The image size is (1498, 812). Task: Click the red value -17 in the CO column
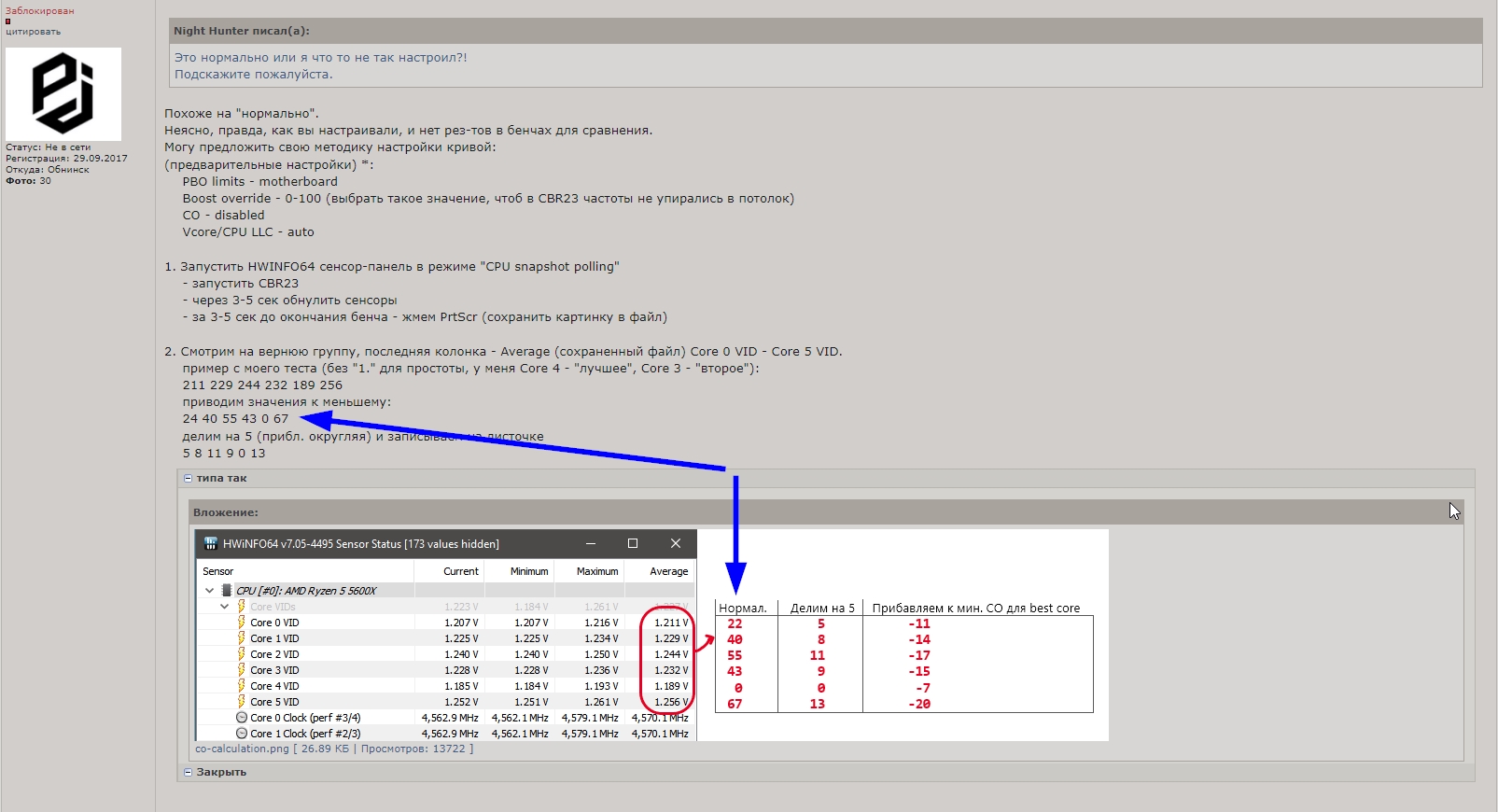point(919,655)
